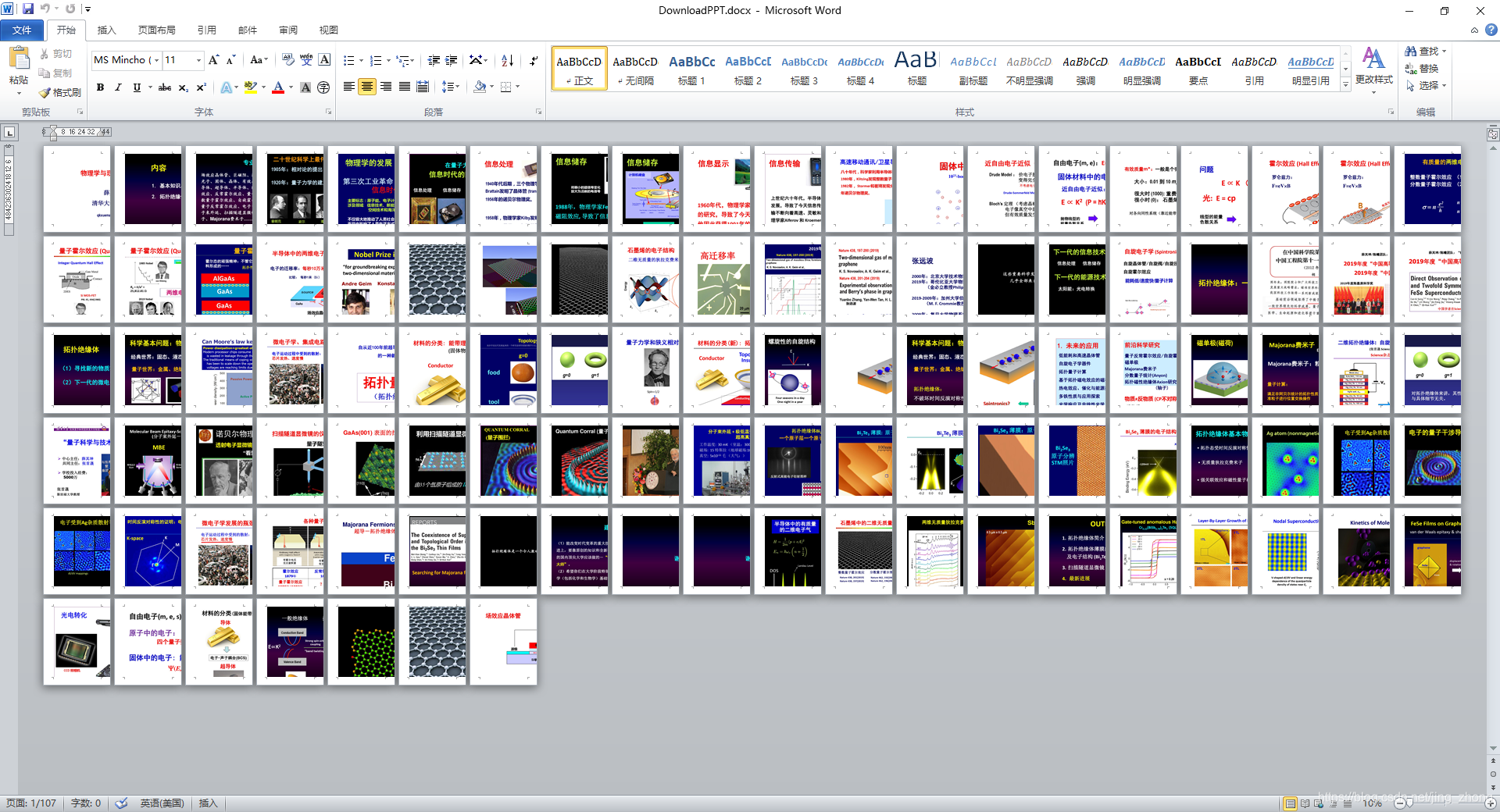Open the Font dialog launcher
The height and width of the screenshot is (812, 1500).
tap(328, 112)
